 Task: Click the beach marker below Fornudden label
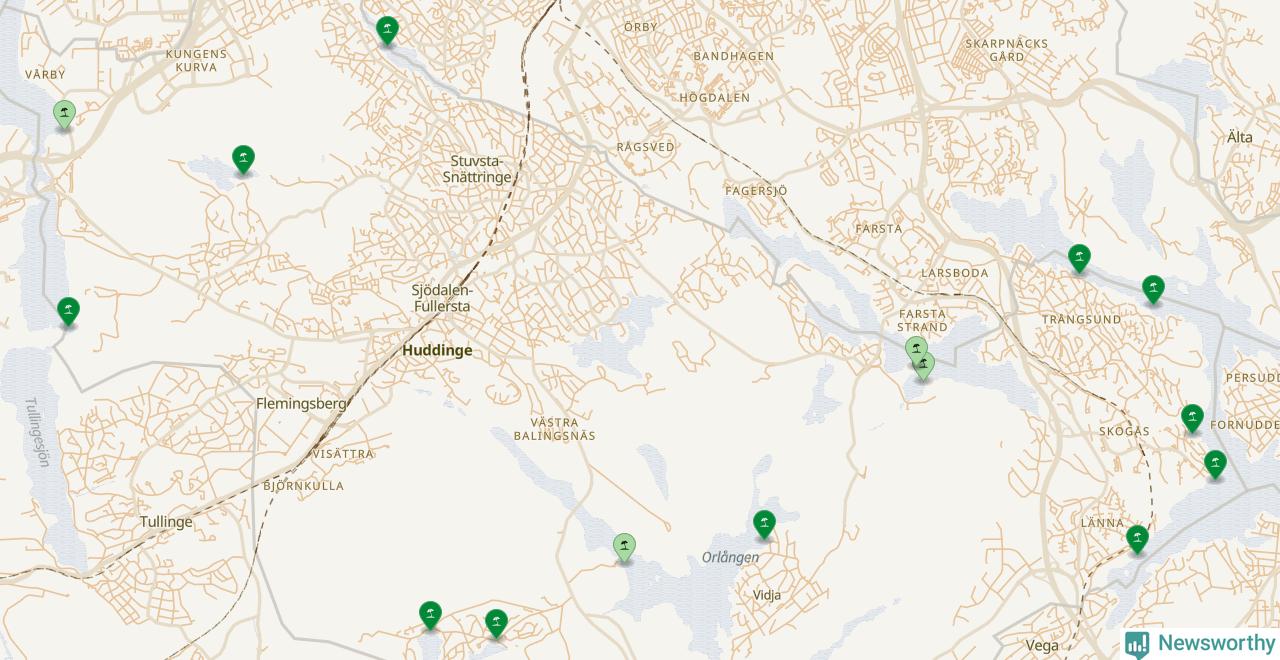tap(1215, 464)
